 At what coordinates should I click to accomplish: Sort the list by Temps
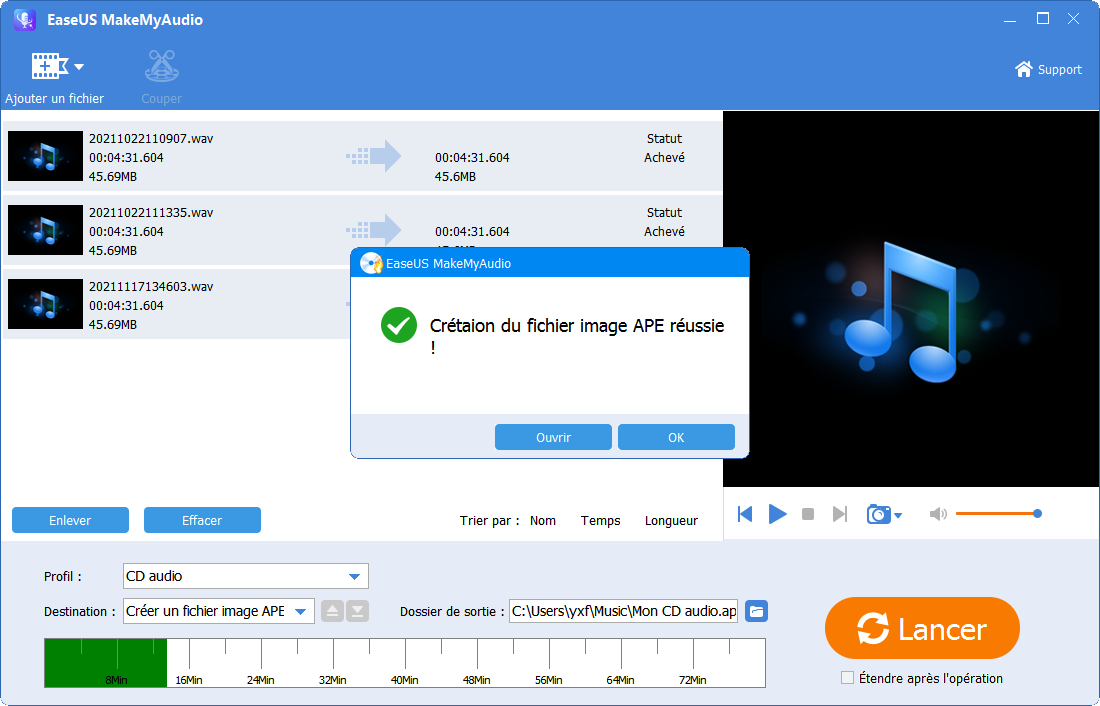tap(601, 521)
